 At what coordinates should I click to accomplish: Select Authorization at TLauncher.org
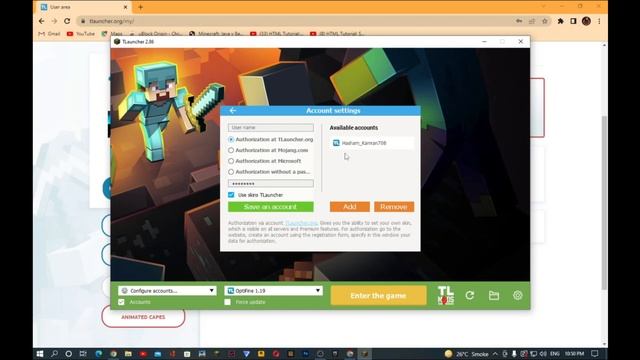[231, 140]
